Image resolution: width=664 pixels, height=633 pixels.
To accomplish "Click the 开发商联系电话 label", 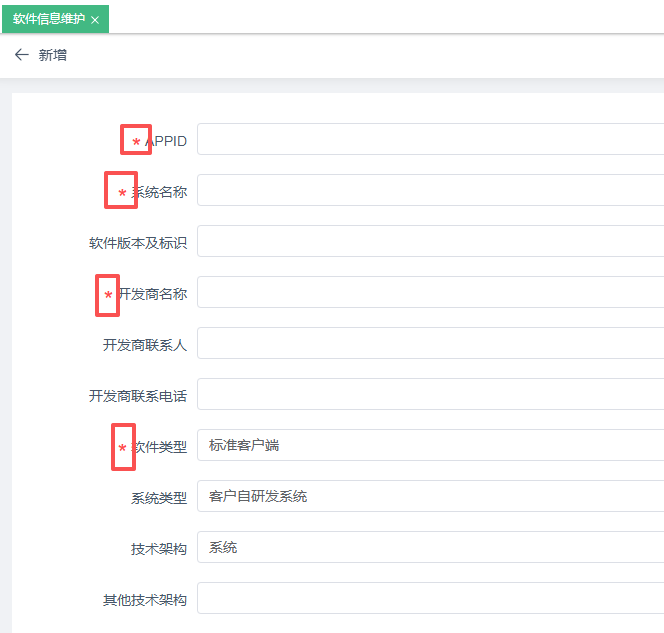I will point(138,396).
